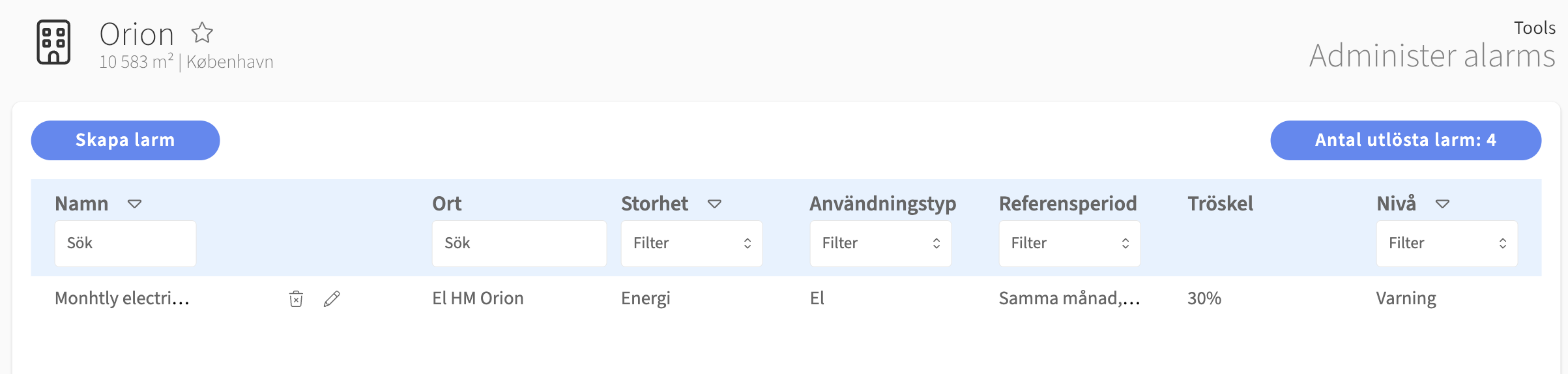The height and width of the screenshot is (374, 1568).
Task: Click the El HM Orion cell
Action: pos(478,298)
